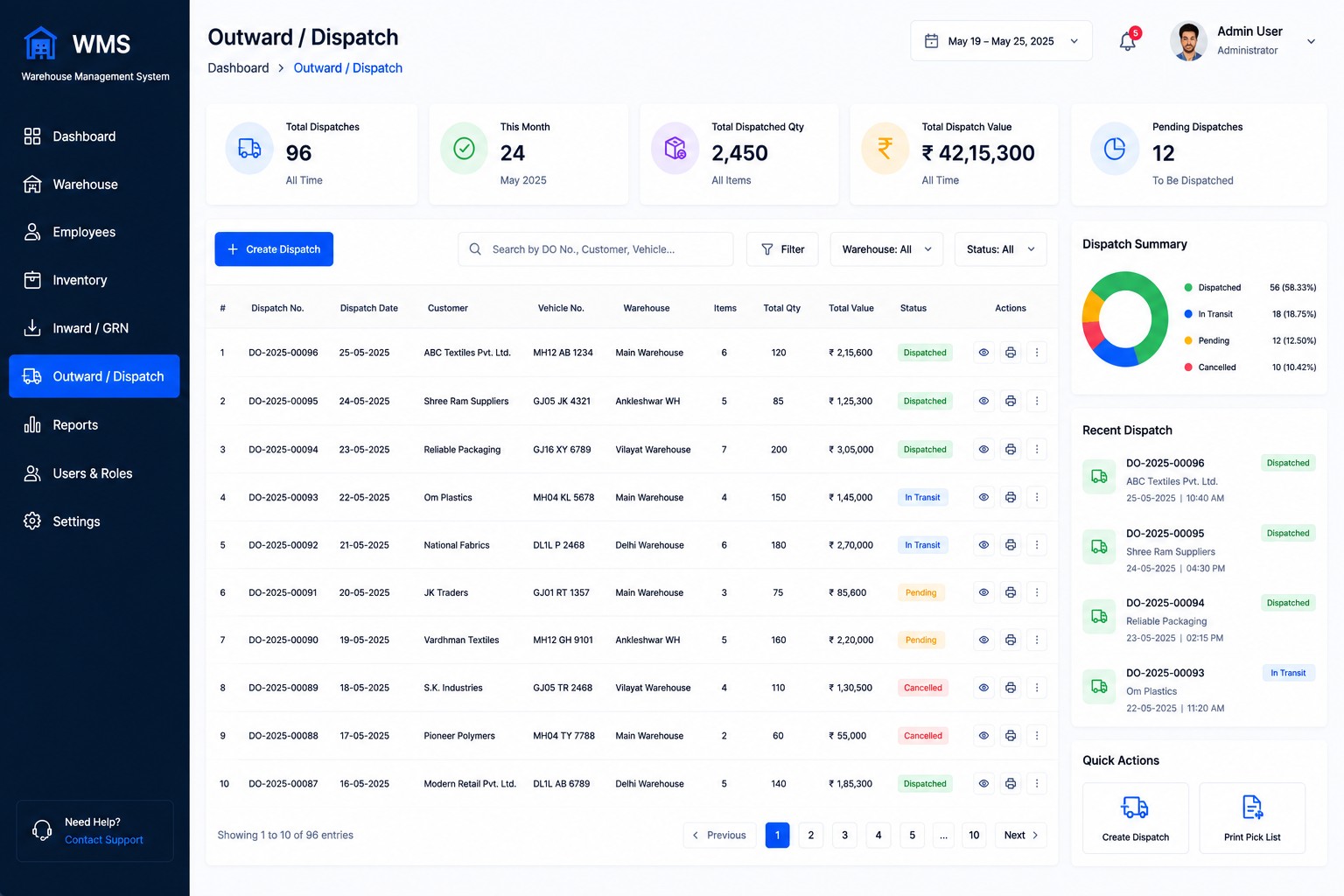Go to Inventory in sidebar
Image resolution: width=1344 pixels, height=896 pixels.
94,280
